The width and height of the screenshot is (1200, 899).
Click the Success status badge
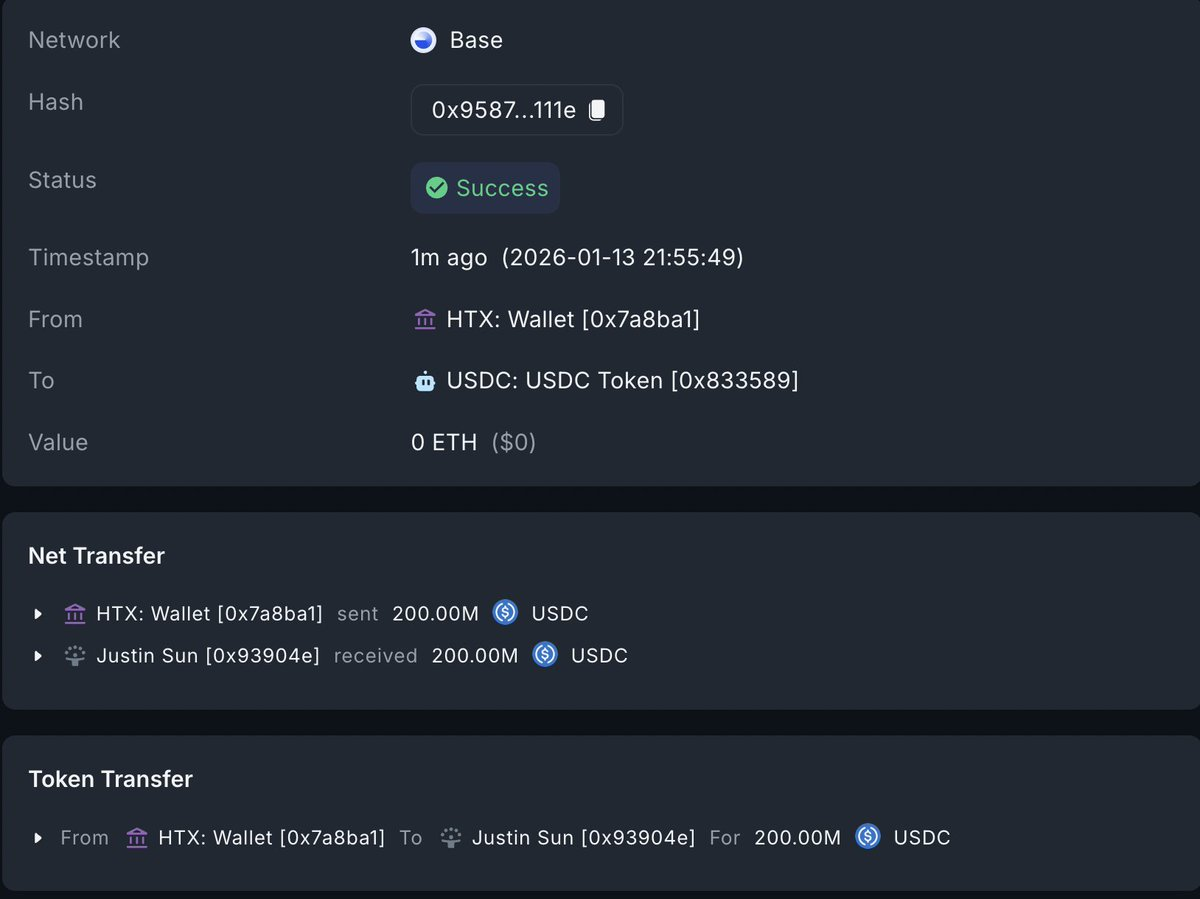[486, 188]
